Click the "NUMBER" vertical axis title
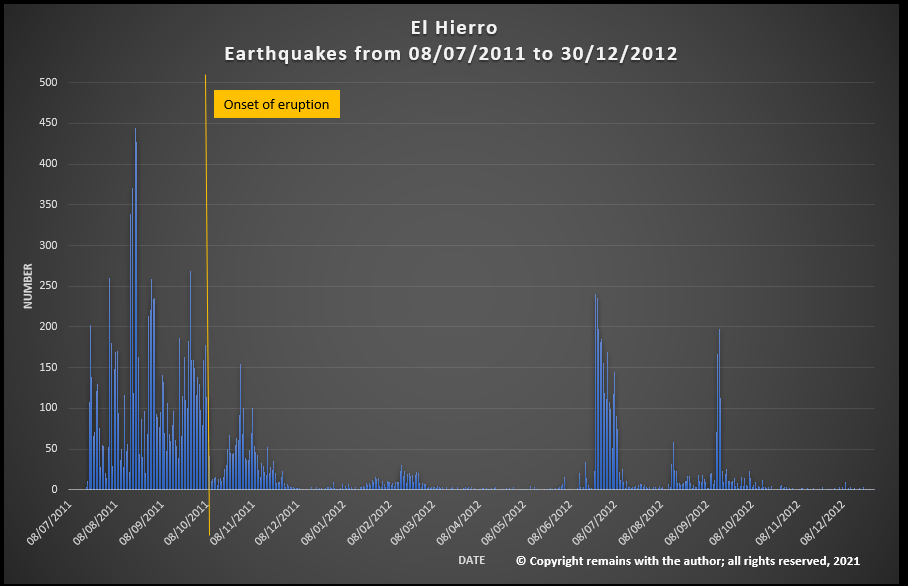The image size is (908, 586). pyautogui.click(x=29, y=285)
